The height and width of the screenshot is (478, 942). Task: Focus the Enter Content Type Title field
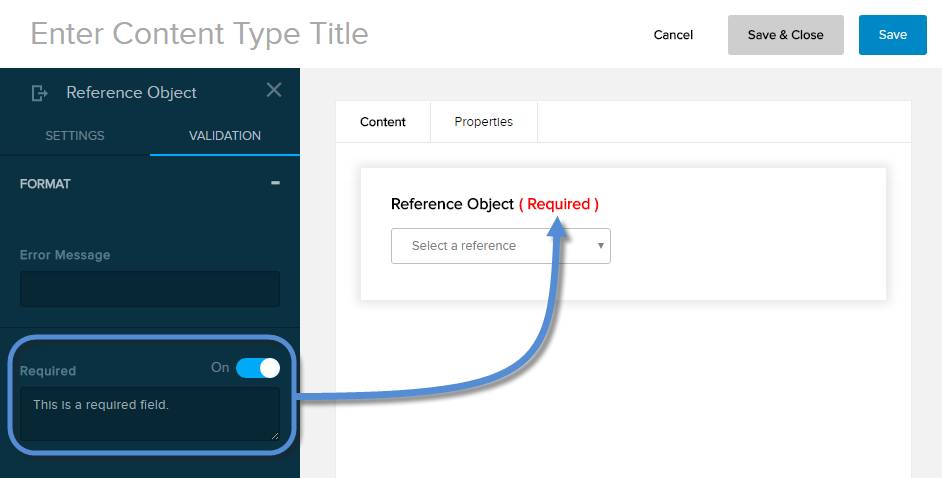pyautogui.click(x=200, y=34)
